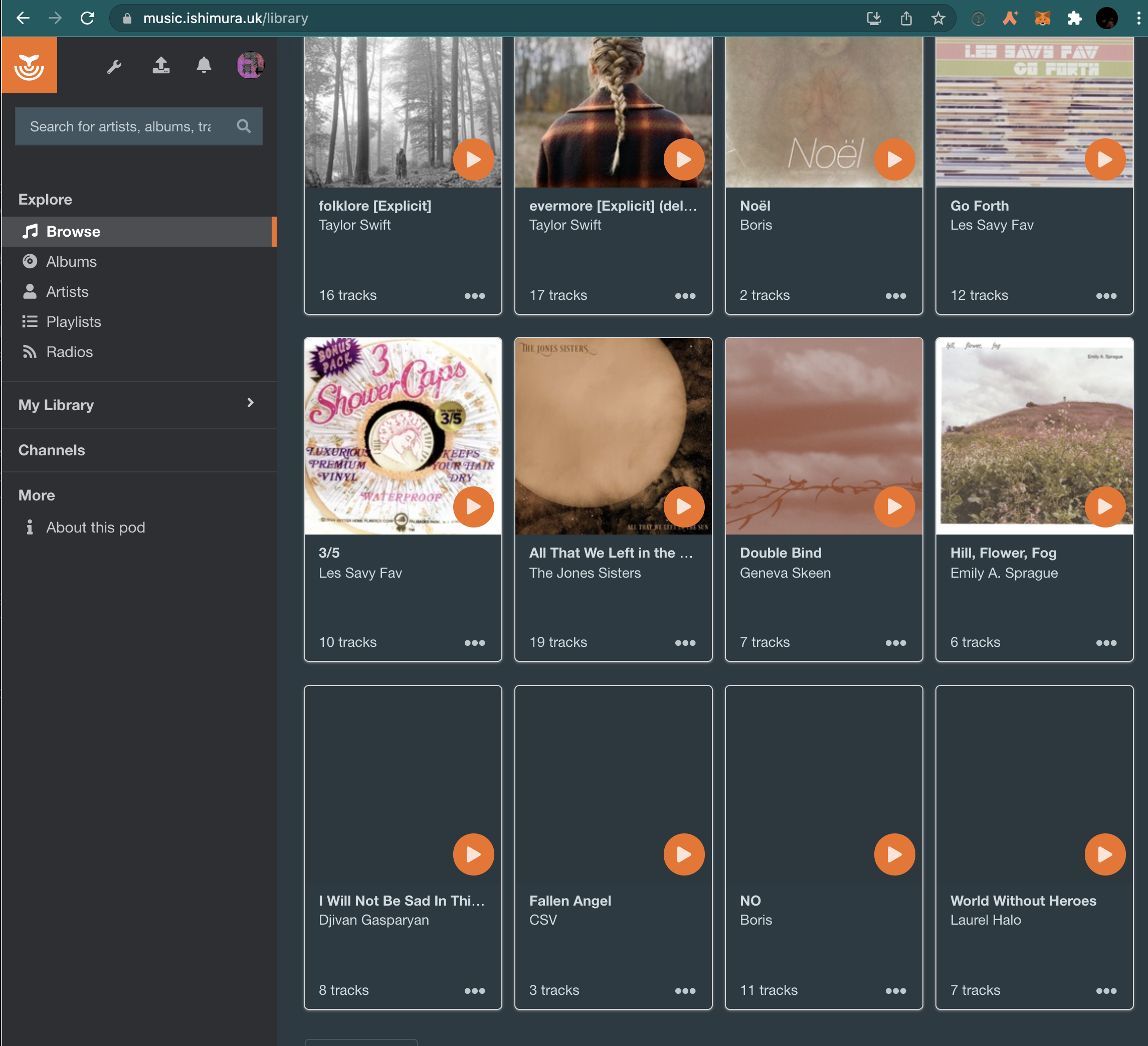
Task: Open the MetaMask fox extension
Action: click(x=1042, y=18)
